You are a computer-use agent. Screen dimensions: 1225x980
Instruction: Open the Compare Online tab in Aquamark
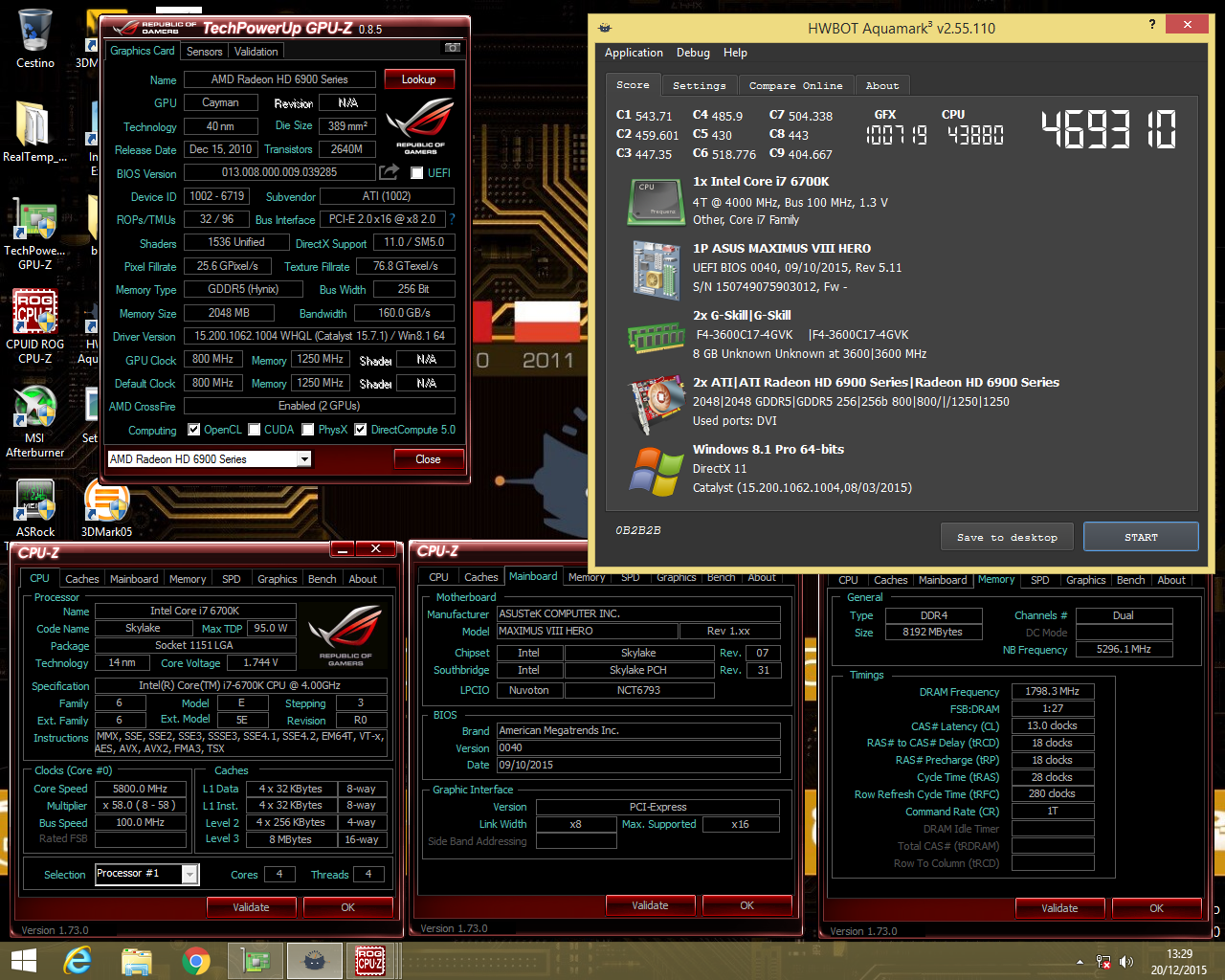(x=795, y=86)
